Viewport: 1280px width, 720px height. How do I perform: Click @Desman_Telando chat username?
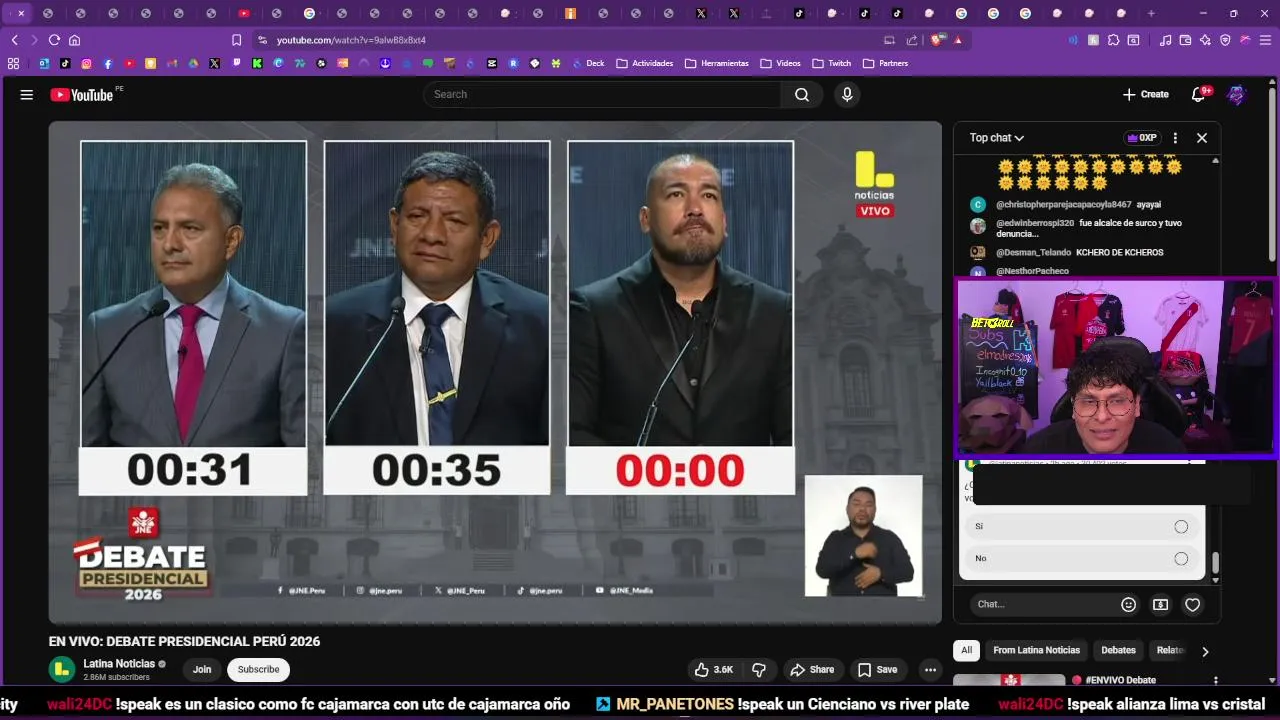click(1033, 252)
